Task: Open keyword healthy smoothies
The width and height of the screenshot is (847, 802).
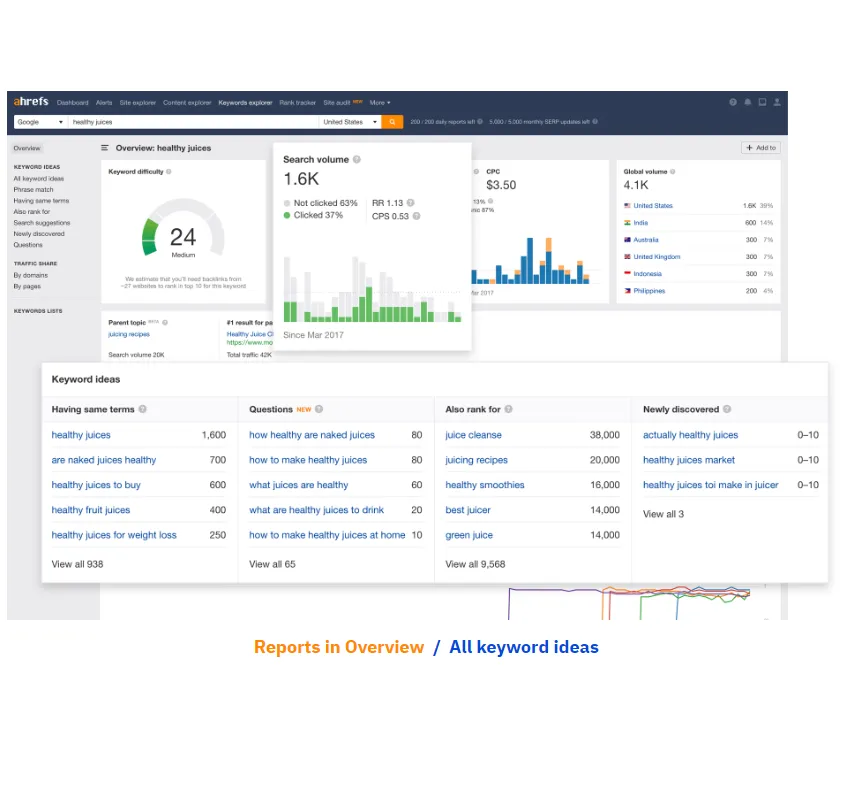Action: (x=485, y=485)
